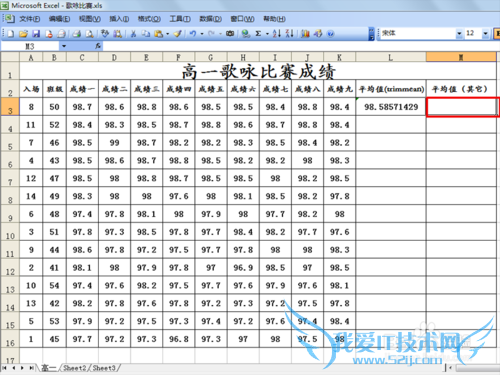
Task: Save the workbook with the floppy disk icon
Action: [36, 34]
